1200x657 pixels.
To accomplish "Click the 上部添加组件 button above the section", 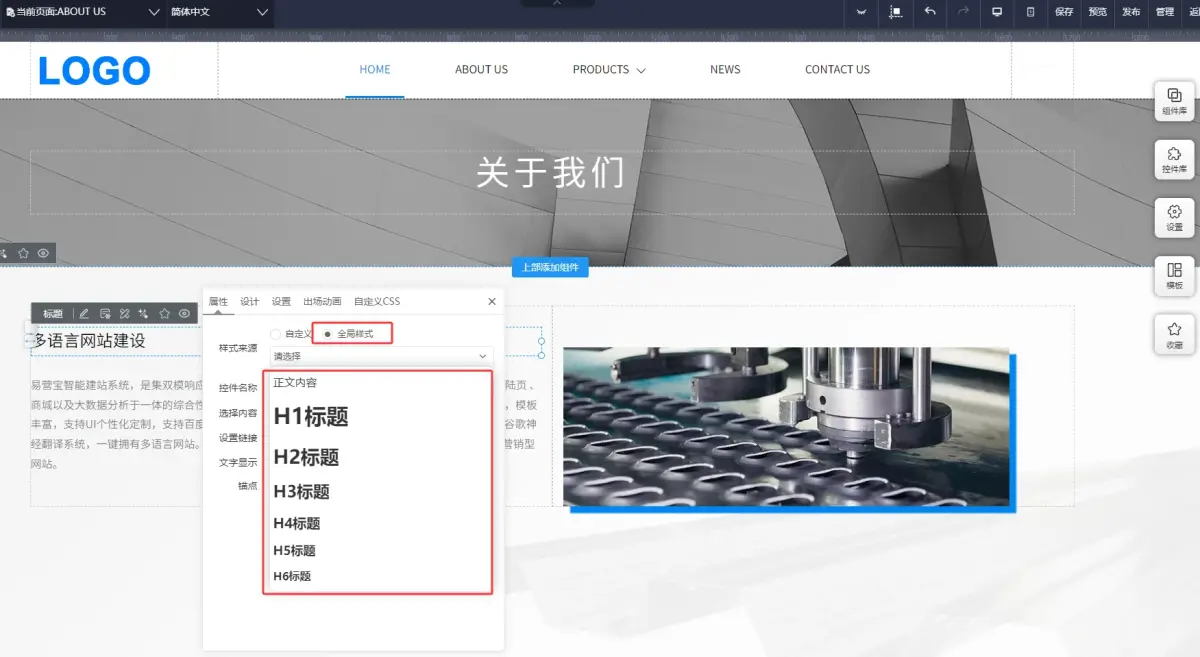I will click(x=553, y=267).
